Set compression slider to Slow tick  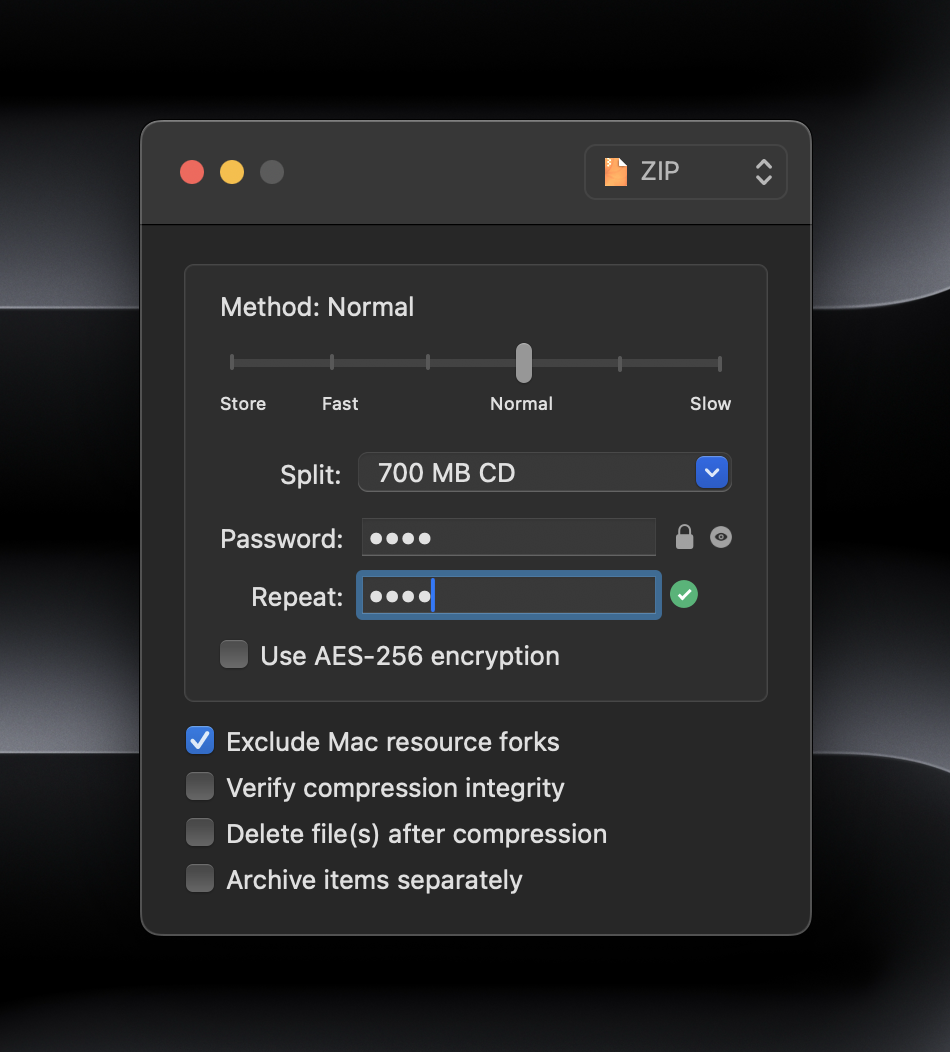point(719,363)
